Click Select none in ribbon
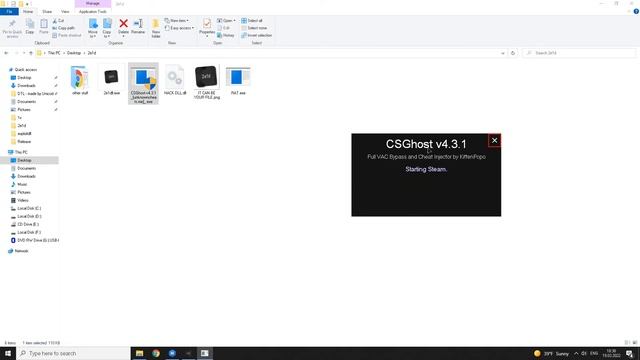The image size is (640, 360). pyautogui.click(x=254, y=28)
